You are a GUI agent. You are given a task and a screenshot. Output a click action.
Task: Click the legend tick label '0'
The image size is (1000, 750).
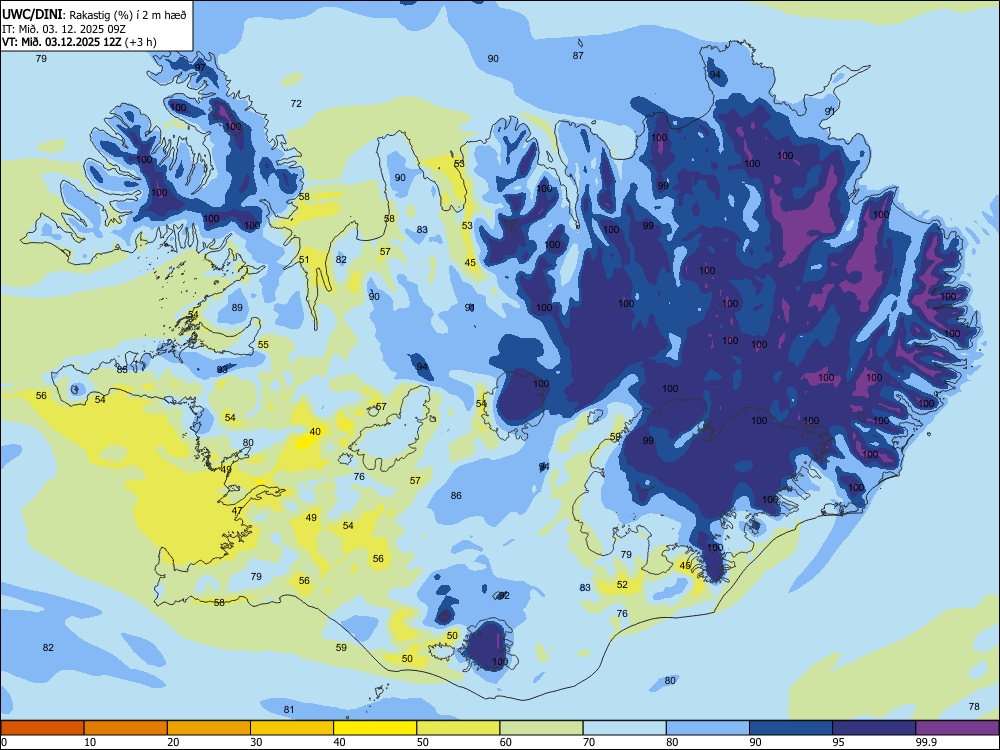coord(4,742)
